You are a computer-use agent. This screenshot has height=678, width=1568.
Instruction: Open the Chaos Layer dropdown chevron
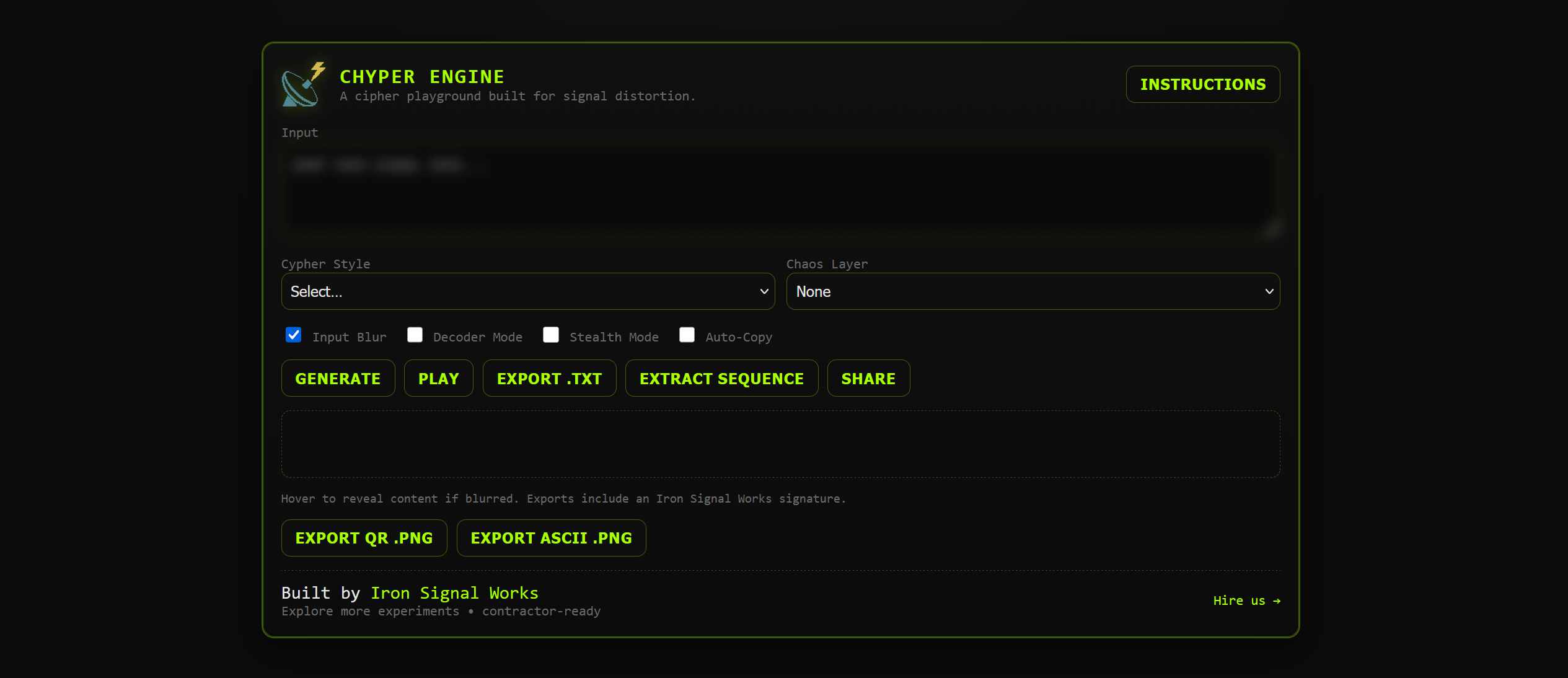[x=1268, y=291]
